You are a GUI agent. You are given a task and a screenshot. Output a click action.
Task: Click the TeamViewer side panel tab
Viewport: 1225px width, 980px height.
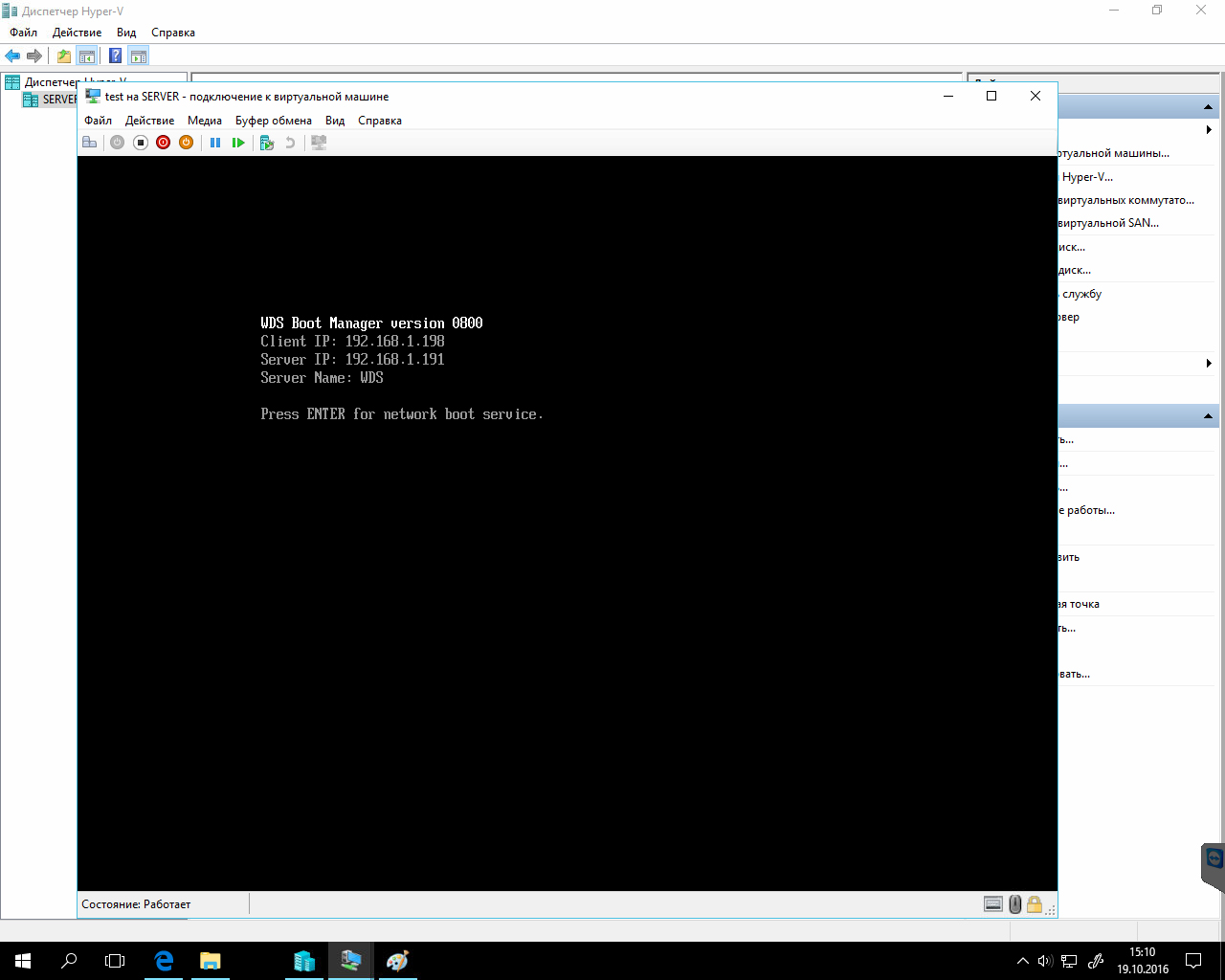(1214, 866)
